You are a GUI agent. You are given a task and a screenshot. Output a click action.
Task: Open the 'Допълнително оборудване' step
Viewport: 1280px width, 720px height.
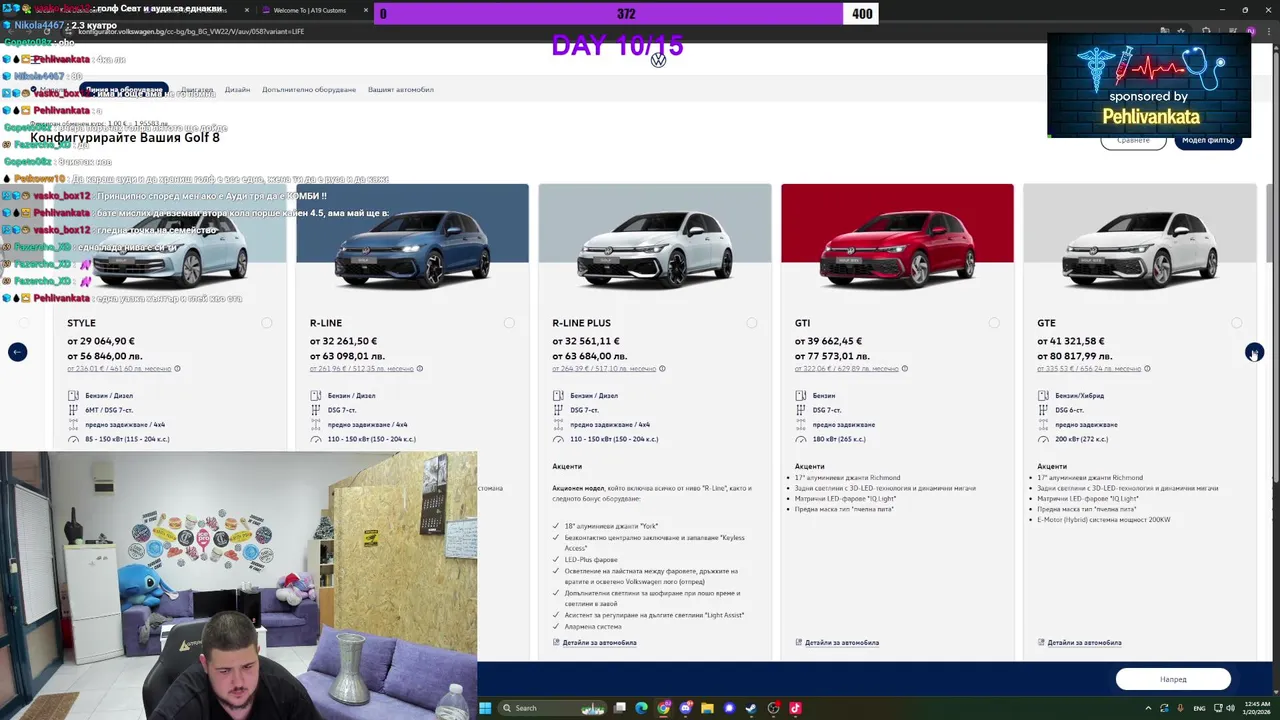coord(309,90)
